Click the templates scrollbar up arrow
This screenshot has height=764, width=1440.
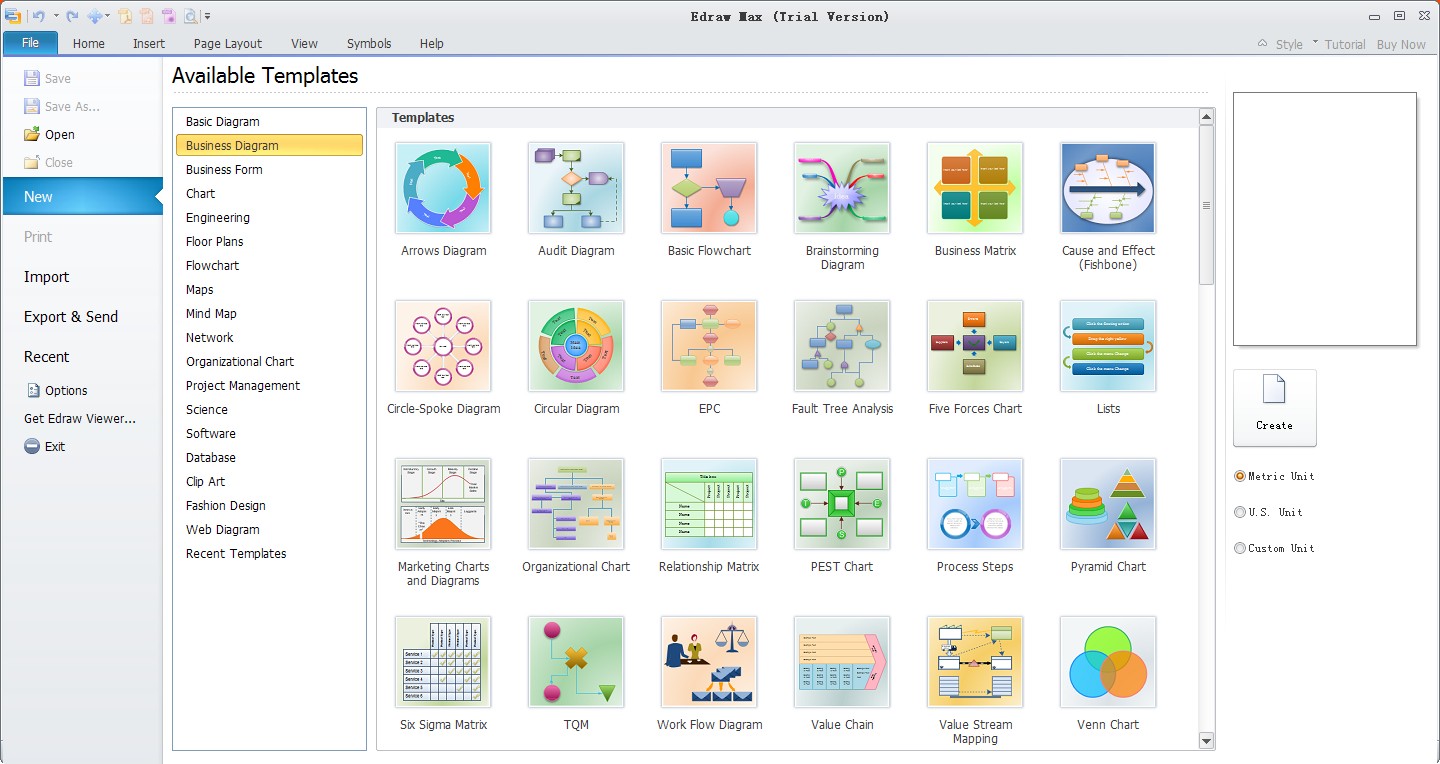[x=1206, y=117]
